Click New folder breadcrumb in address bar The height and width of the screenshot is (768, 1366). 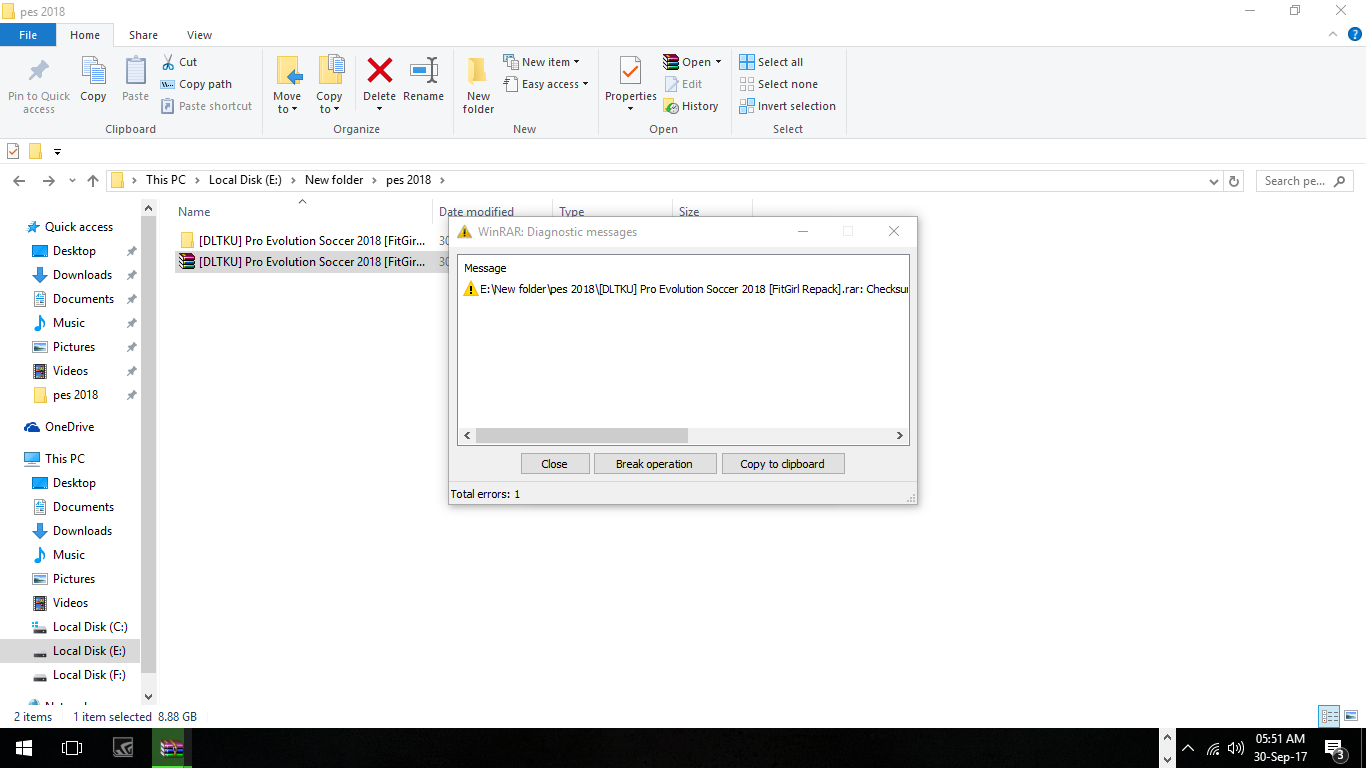tap(334, 180)
